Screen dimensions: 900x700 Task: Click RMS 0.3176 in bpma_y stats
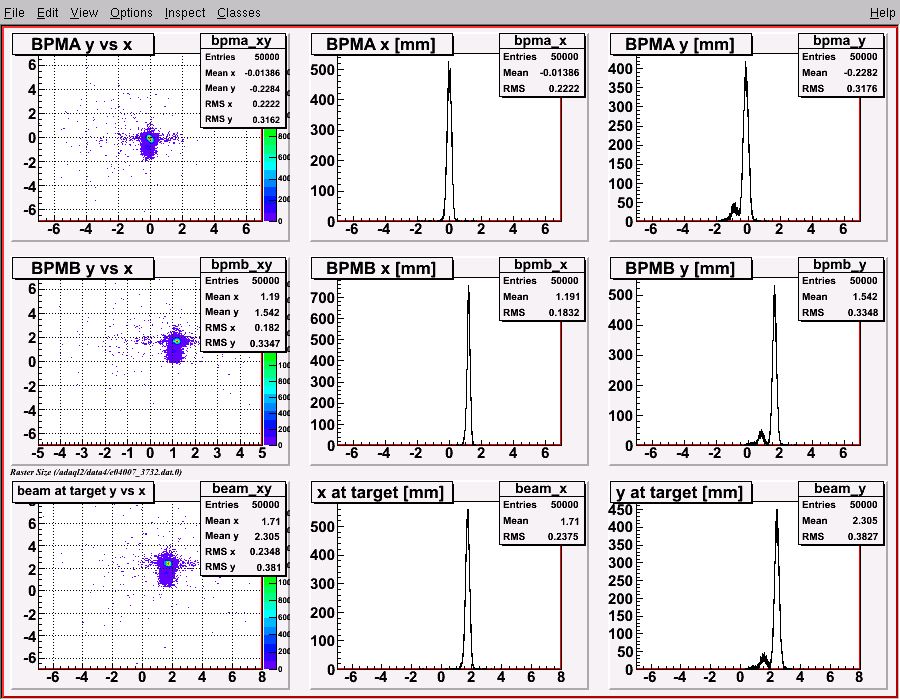tap(840, 88)
